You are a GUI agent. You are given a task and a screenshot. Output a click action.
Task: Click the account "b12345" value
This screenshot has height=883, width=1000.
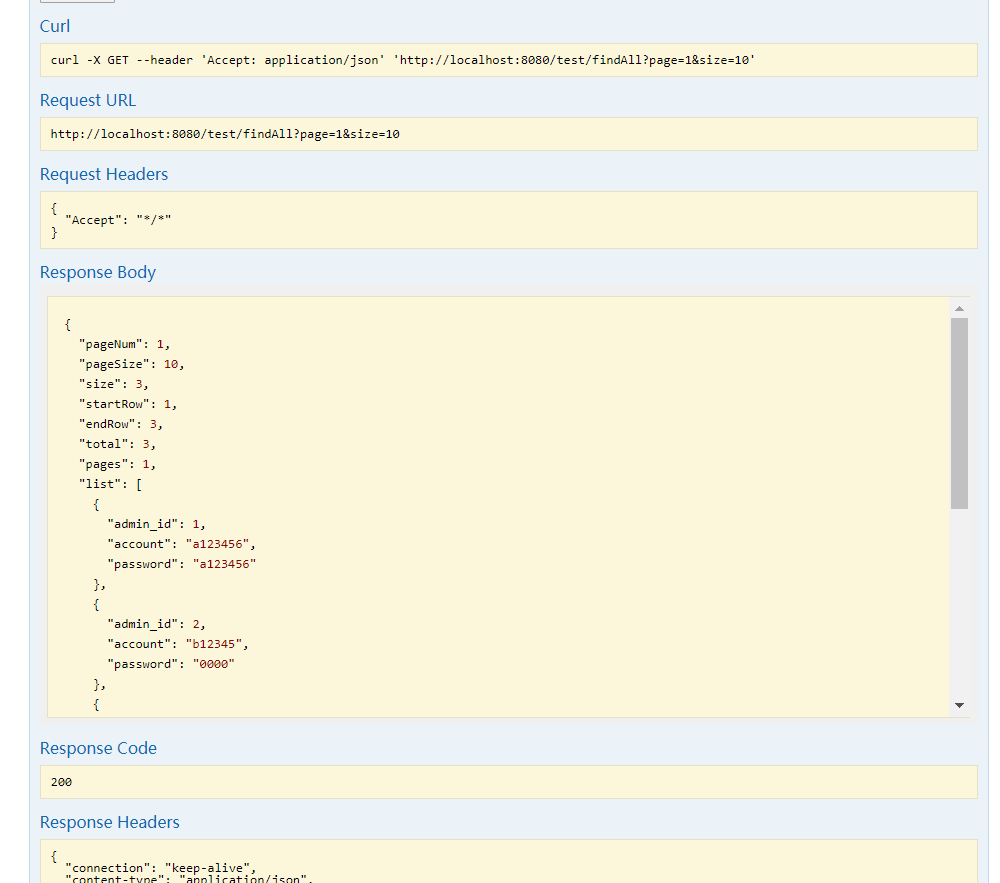pos(214,644)
